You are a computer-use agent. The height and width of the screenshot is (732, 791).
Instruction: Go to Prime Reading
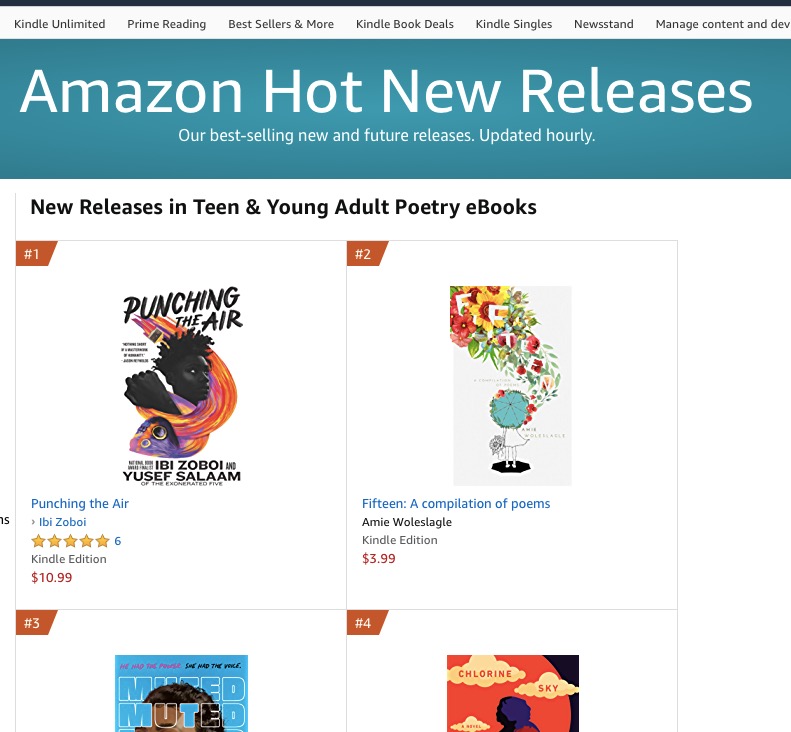coord(166,24)
